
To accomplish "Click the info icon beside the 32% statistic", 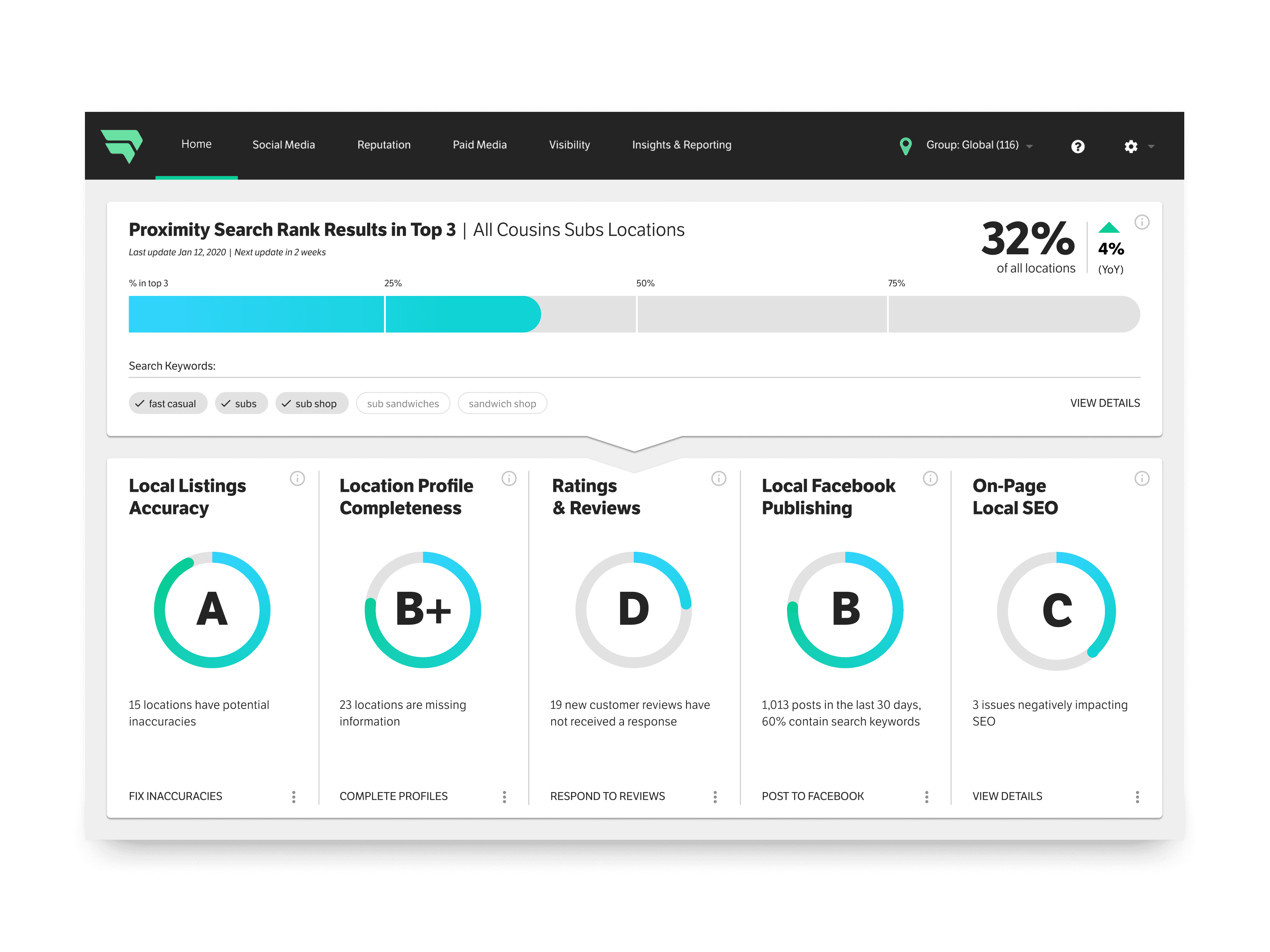I will 1142,222.
